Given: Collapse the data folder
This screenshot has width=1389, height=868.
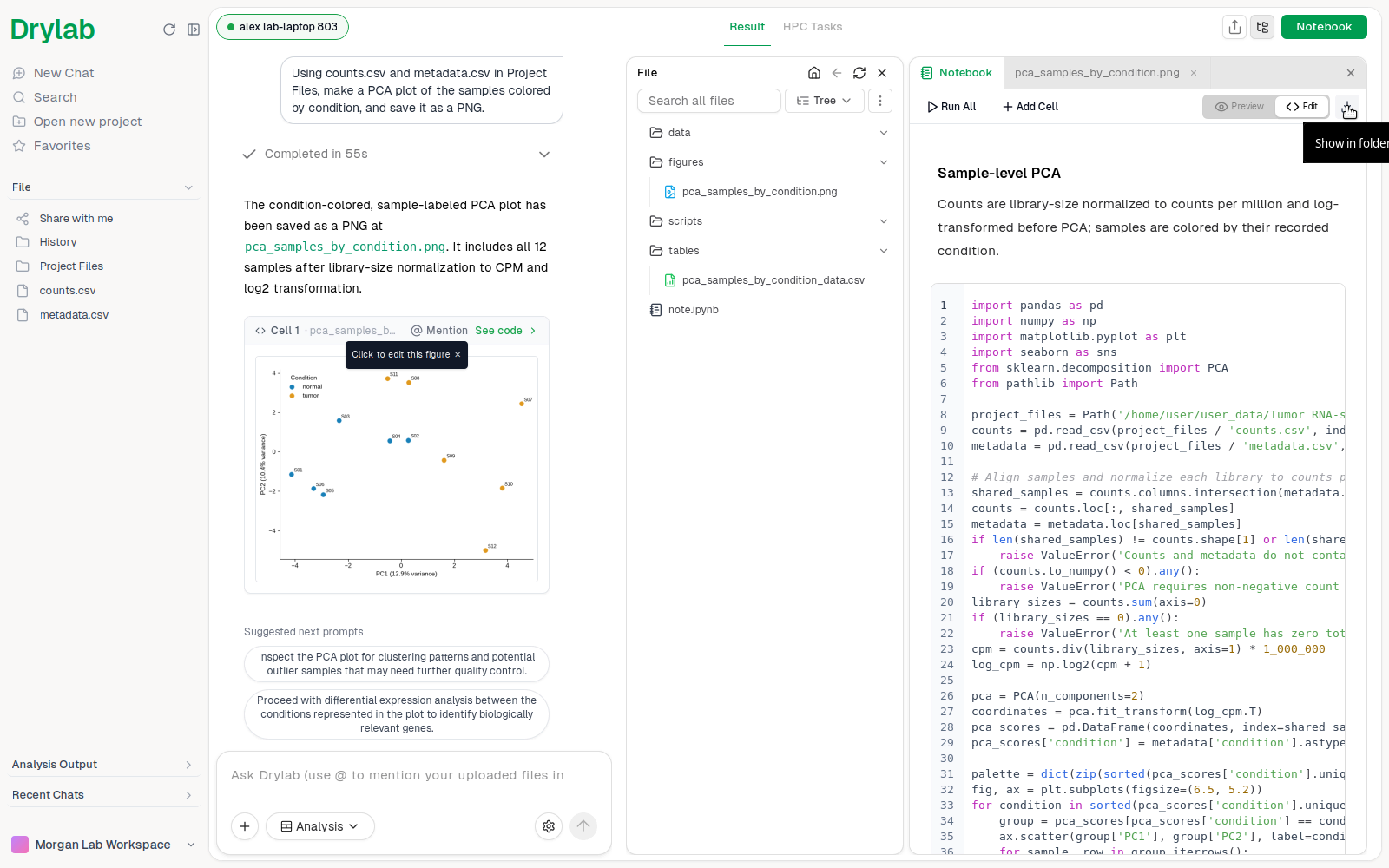Looking at the screenshot, I should (x=884, y=133).
